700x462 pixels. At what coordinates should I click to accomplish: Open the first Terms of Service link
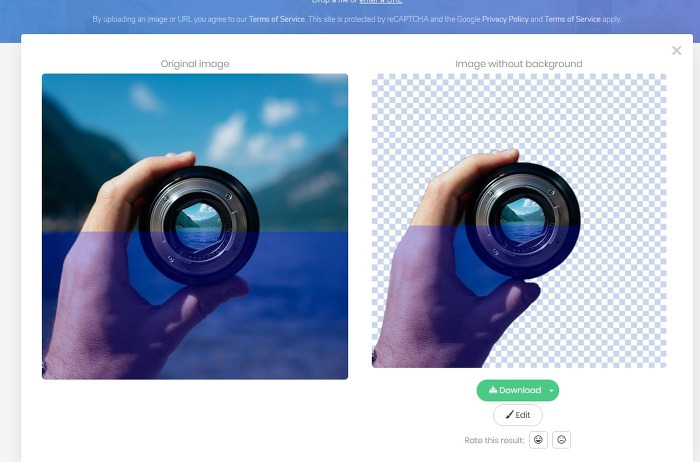click(277, 19)
